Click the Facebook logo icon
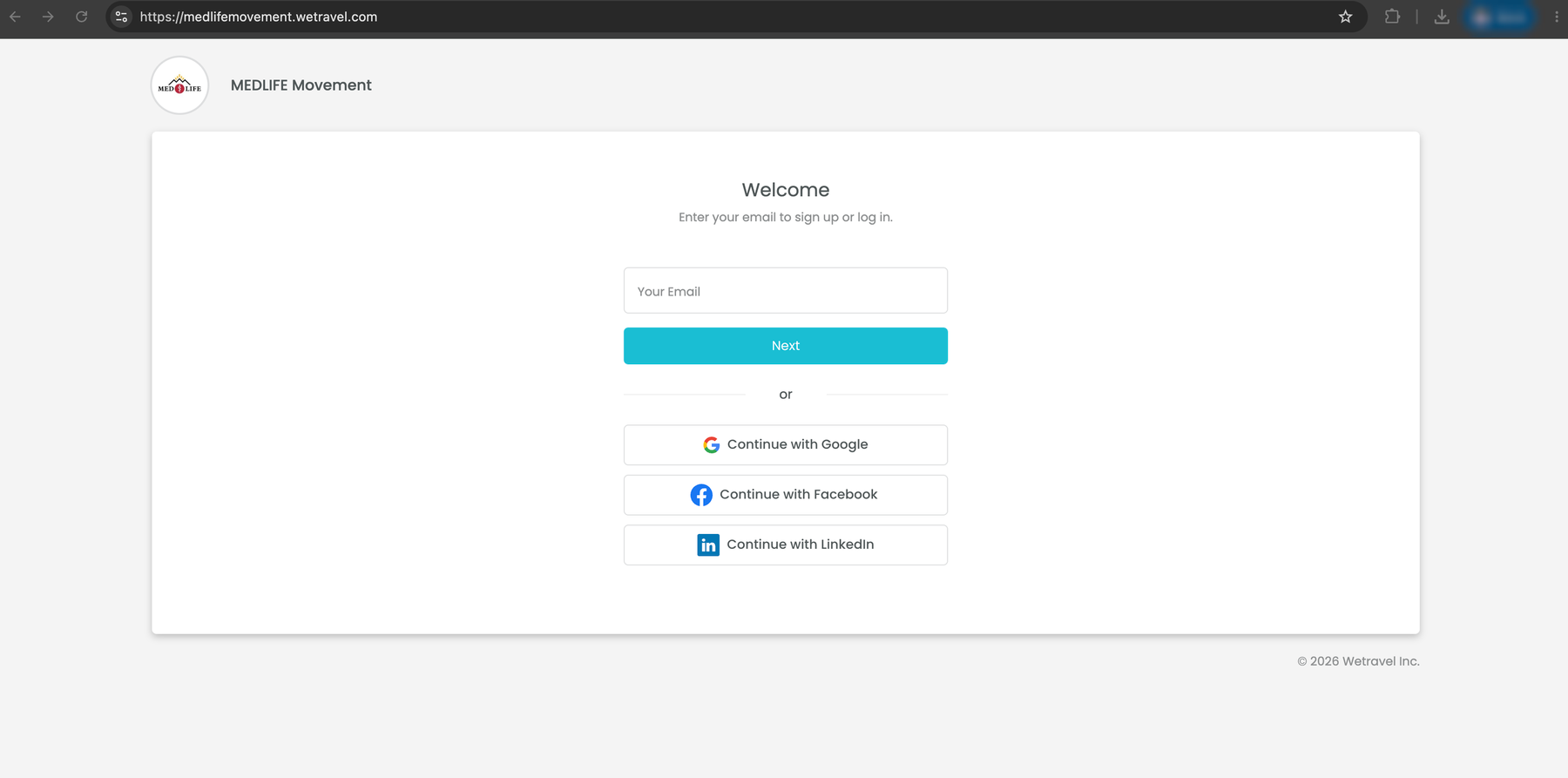This screenshot has width=1568, height=778. click(x=701, y=495)
